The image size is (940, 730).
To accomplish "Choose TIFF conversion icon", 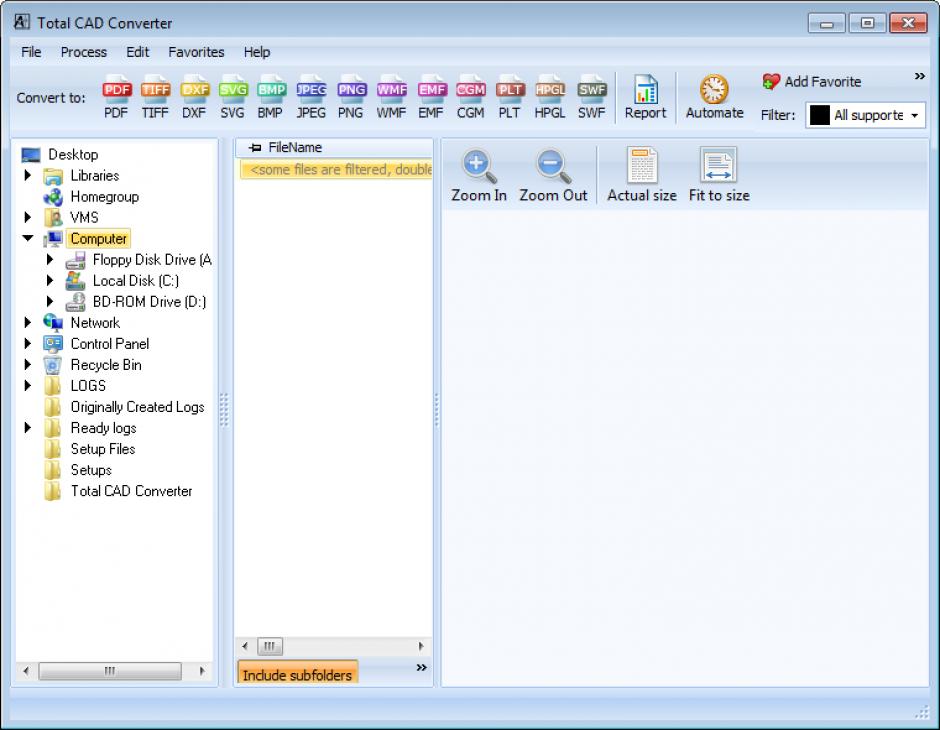I will click(x=155, y=96).
